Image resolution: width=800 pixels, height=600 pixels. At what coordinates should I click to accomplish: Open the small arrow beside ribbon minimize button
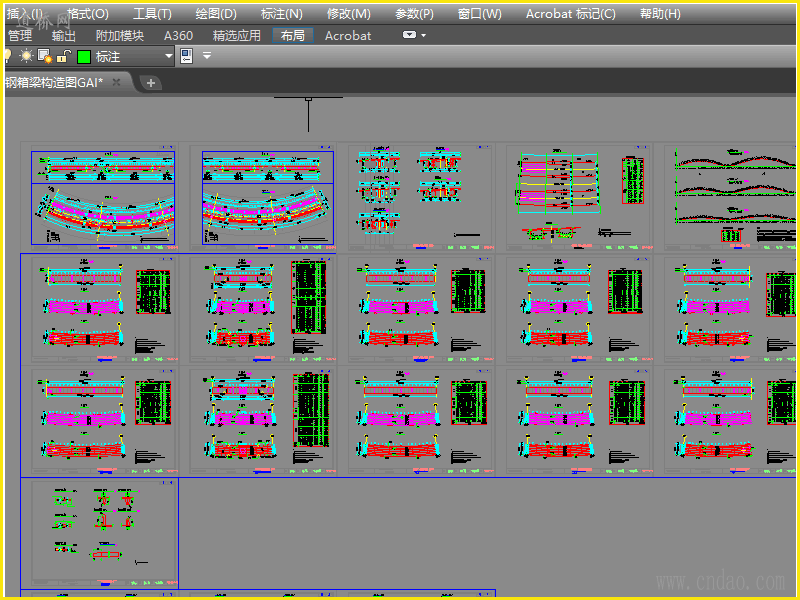pos(424,35)
